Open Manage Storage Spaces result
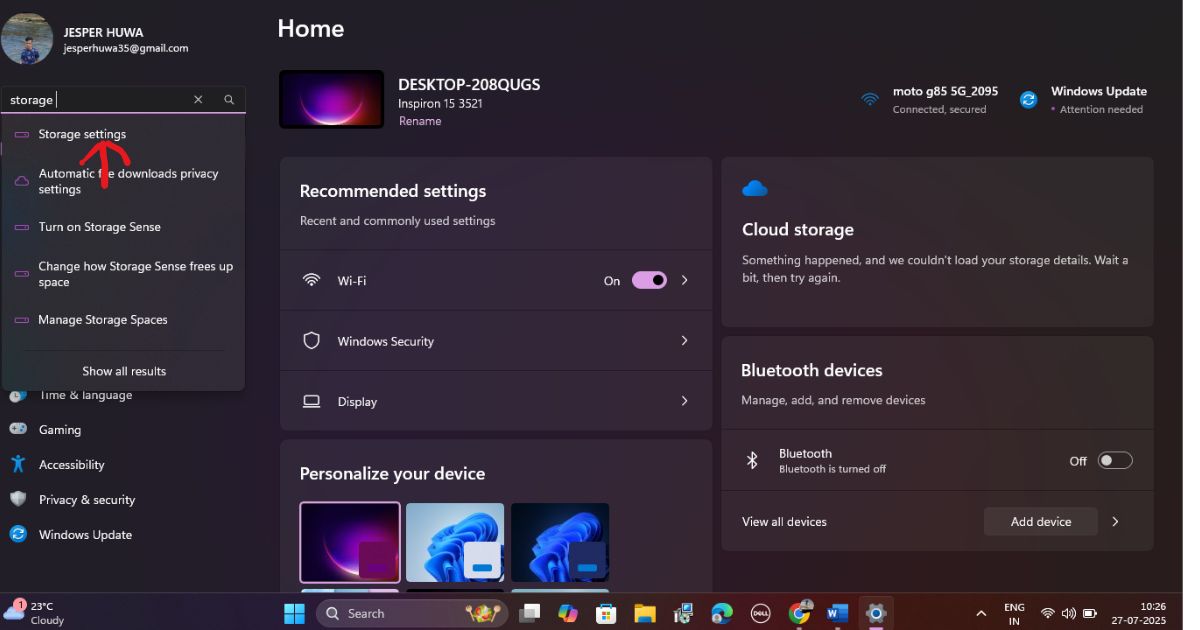The width and height of the screenshot is (1200, 630). (123, 320)
